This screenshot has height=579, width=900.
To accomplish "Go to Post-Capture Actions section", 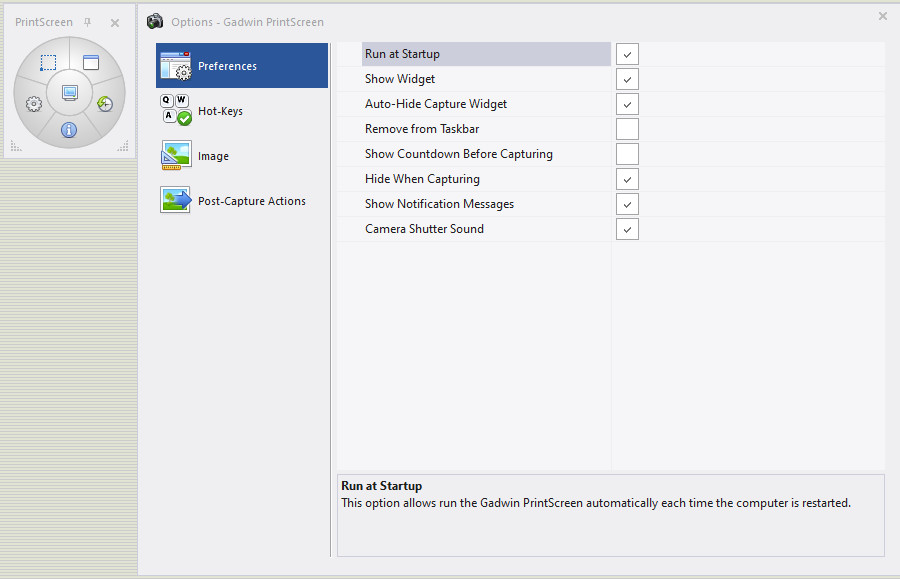I will [x=242, y=201].
